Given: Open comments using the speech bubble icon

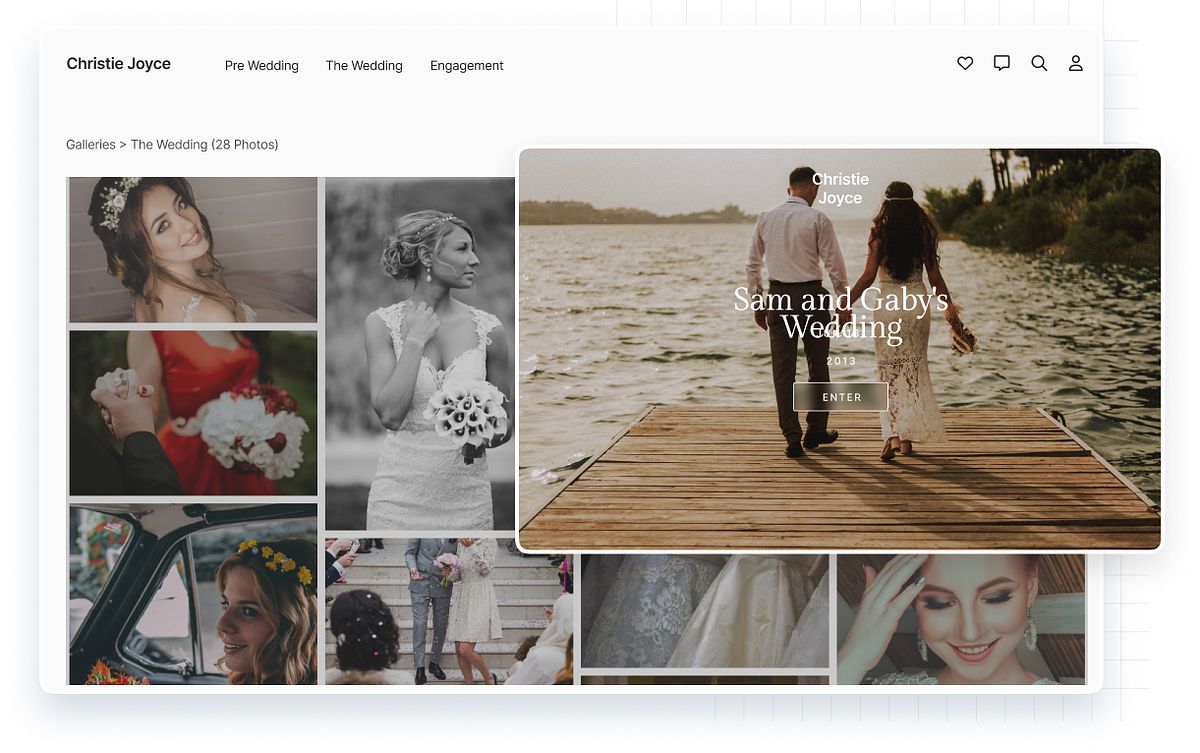Looking at the screenshot, I should (1001, 63).
